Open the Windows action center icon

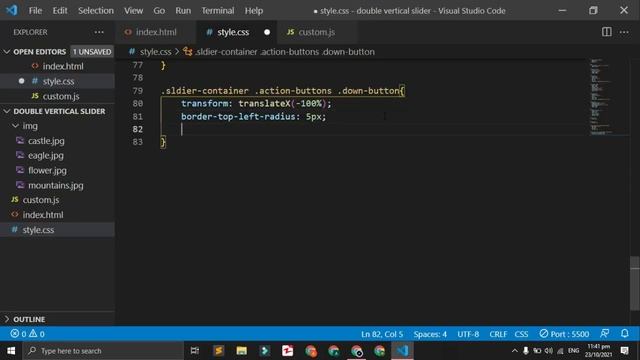click(624, 351)
